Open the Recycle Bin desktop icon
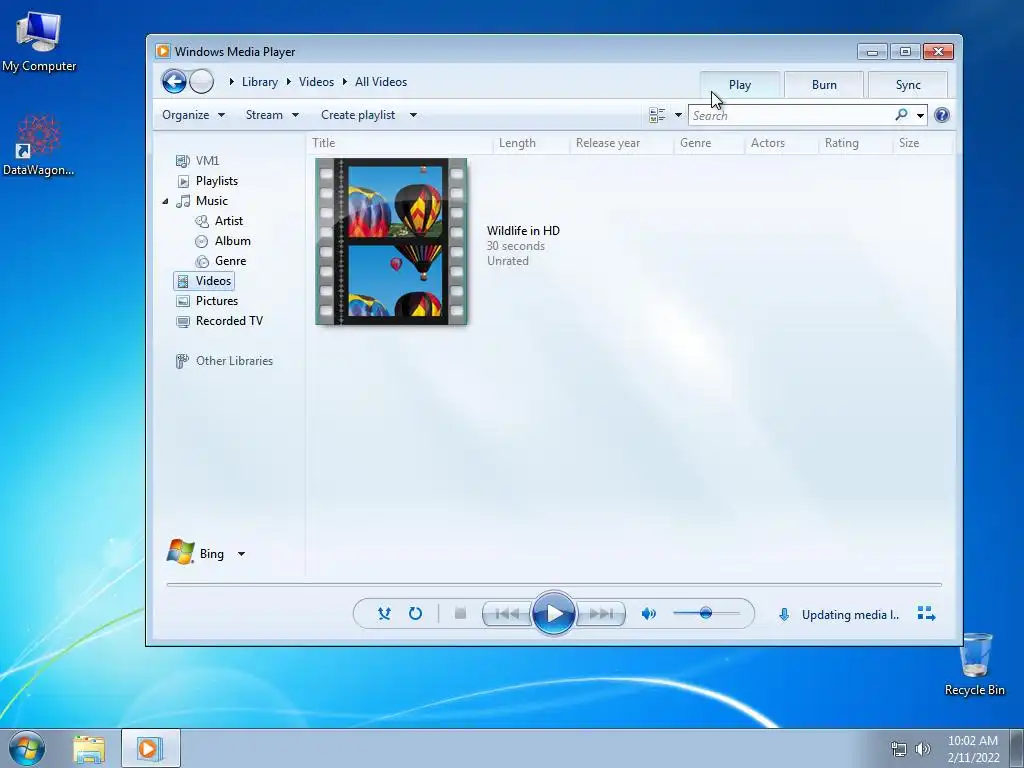The image size is (1024, 768). click(x=975, y=664)
